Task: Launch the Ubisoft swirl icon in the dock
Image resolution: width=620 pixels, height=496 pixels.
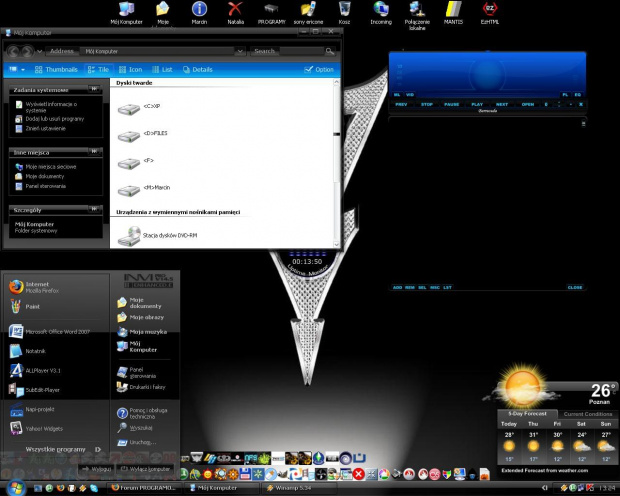Action: click(345, 458)
